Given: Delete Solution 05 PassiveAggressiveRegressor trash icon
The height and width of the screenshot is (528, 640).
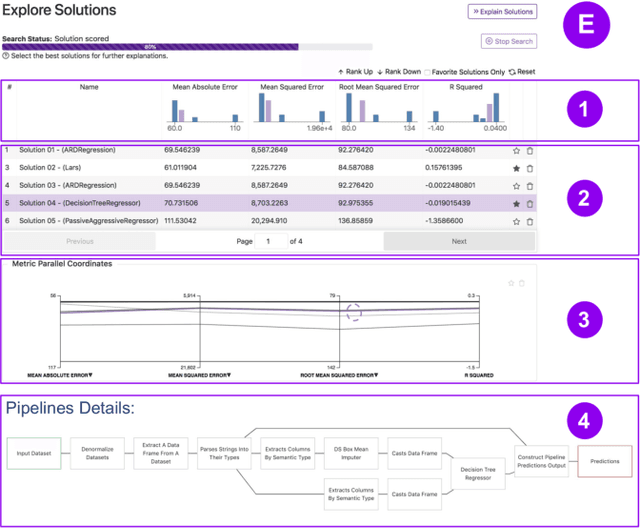Looking at the screenshot, I should [530, 222].
